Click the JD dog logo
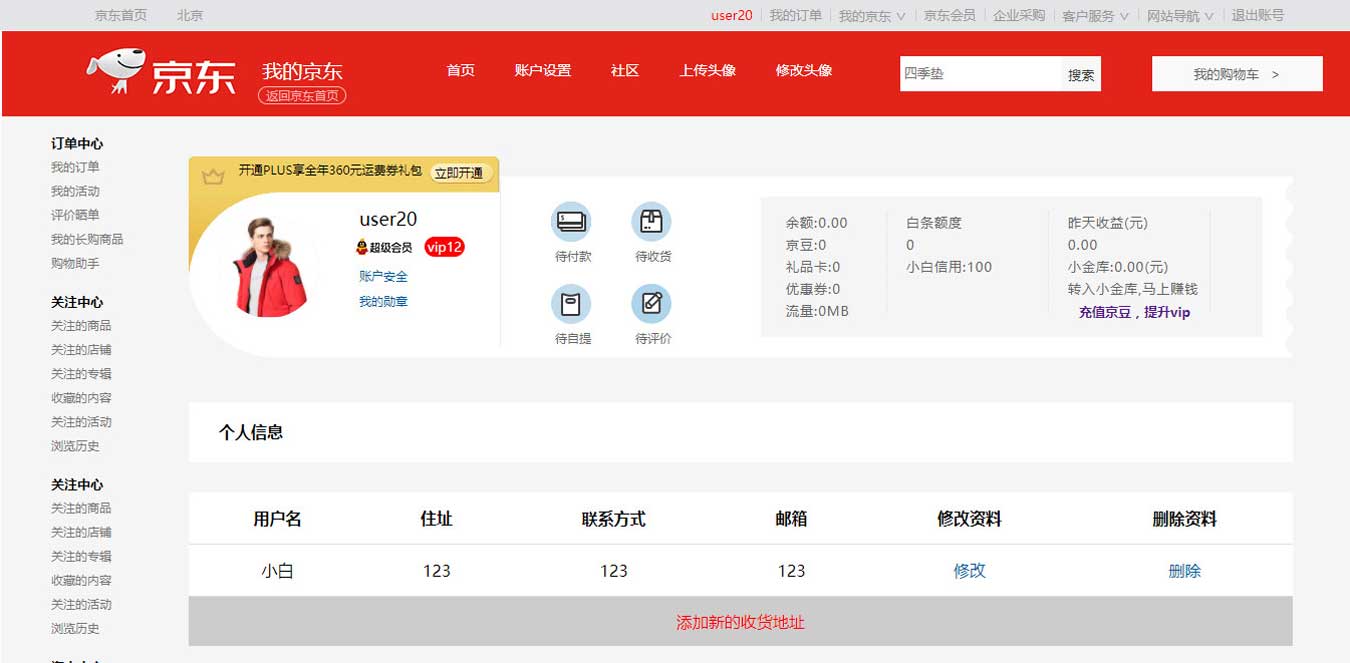Screen dimensions: 1350x663 [115, 72]
